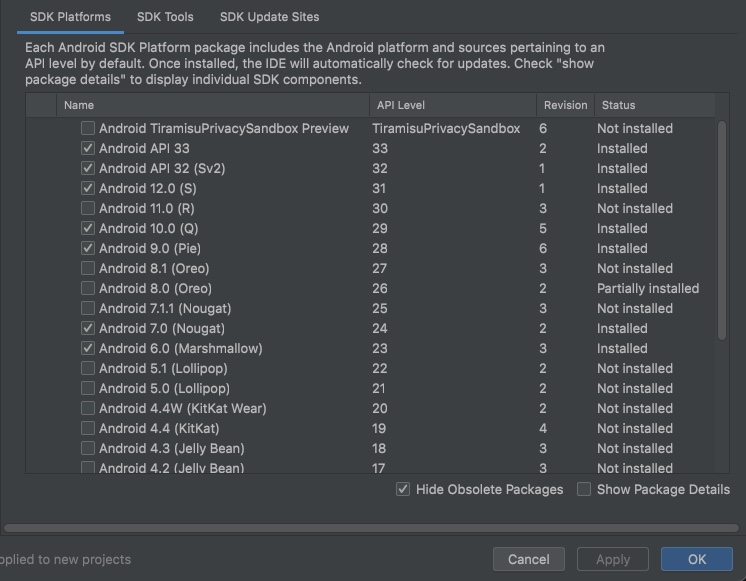Image resolution: width=746 pixels, height=581 pixels.
Task: Click the Revision column header
Action: point(565,105)
